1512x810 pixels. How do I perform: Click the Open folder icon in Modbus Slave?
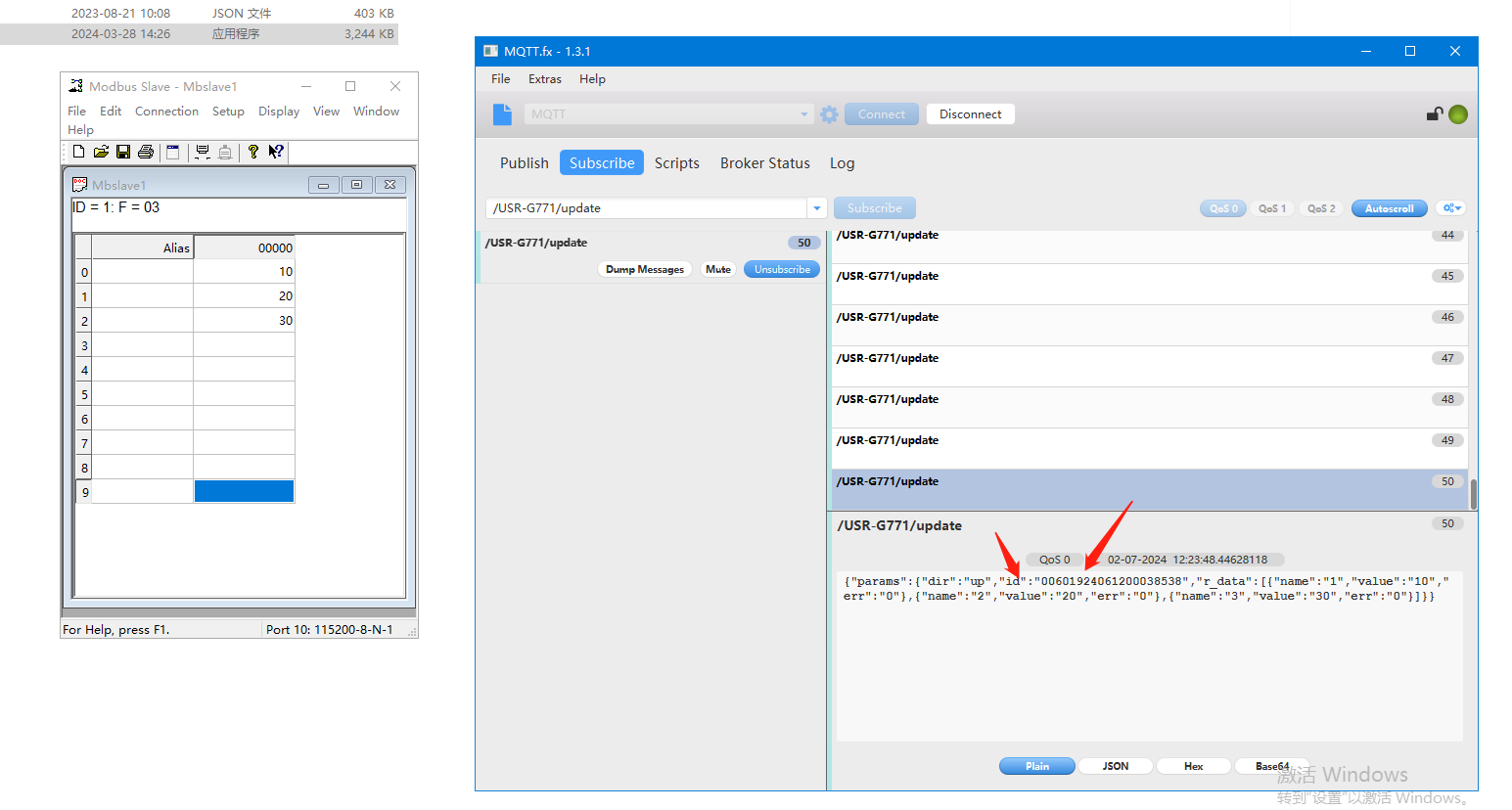(x=101, y=152)
